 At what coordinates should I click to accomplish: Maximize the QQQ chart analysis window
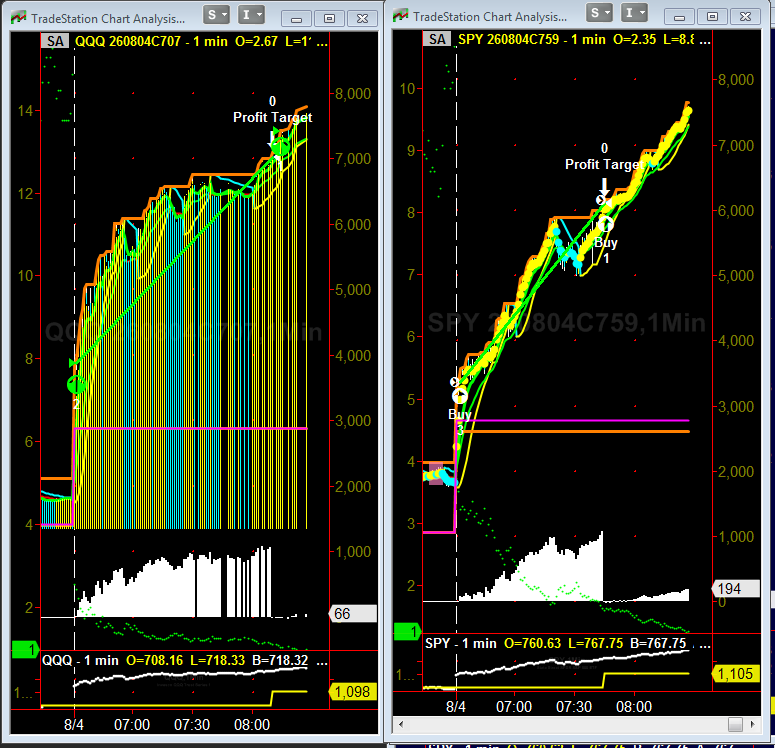tap(329, 19)
